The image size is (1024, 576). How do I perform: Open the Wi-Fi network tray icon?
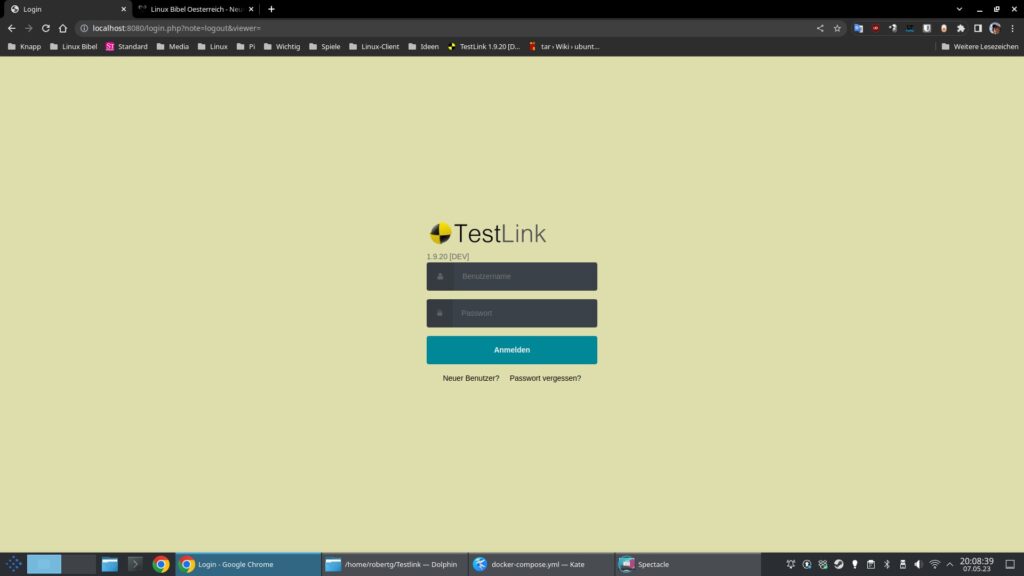click(x=935, y=564)
